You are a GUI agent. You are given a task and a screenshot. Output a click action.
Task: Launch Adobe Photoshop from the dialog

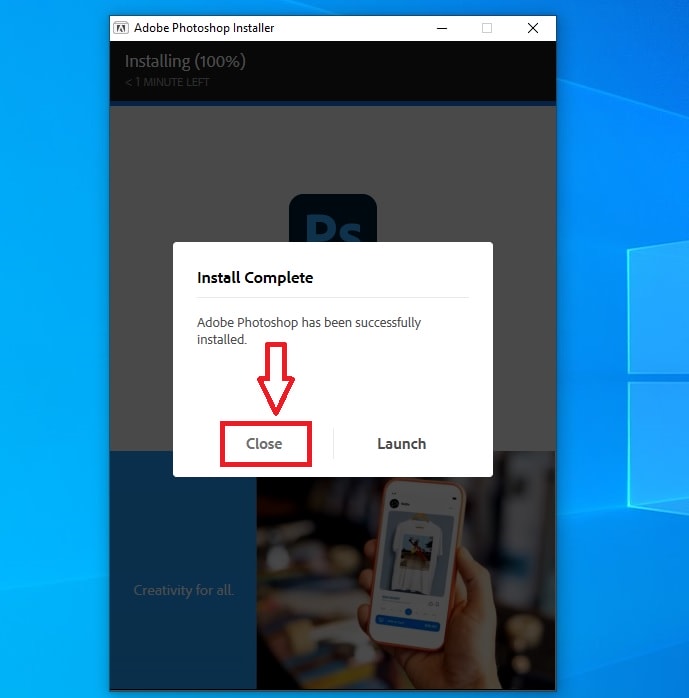[401, 444]
